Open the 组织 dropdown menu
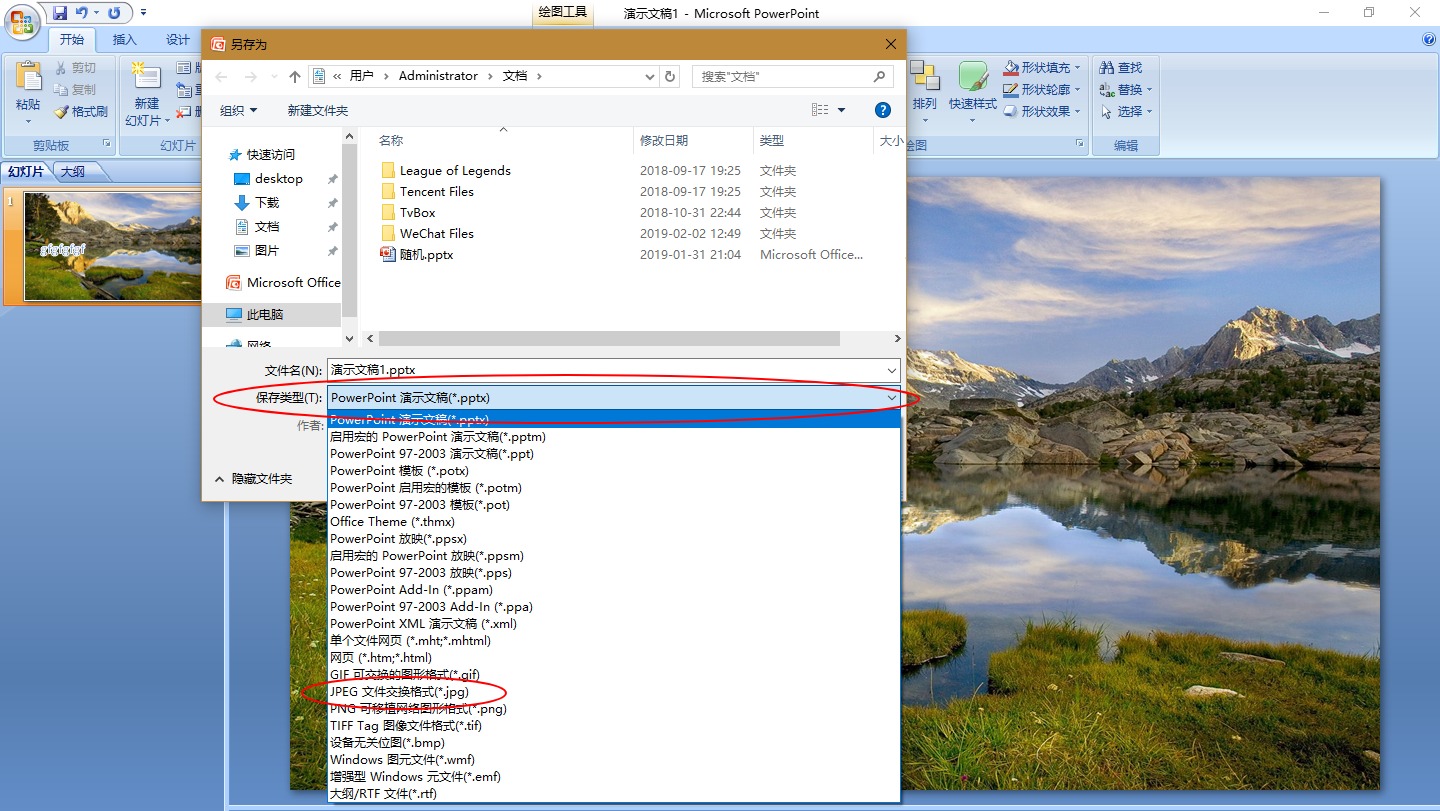This screenshot has height=811, width=1440. [238, 110]
